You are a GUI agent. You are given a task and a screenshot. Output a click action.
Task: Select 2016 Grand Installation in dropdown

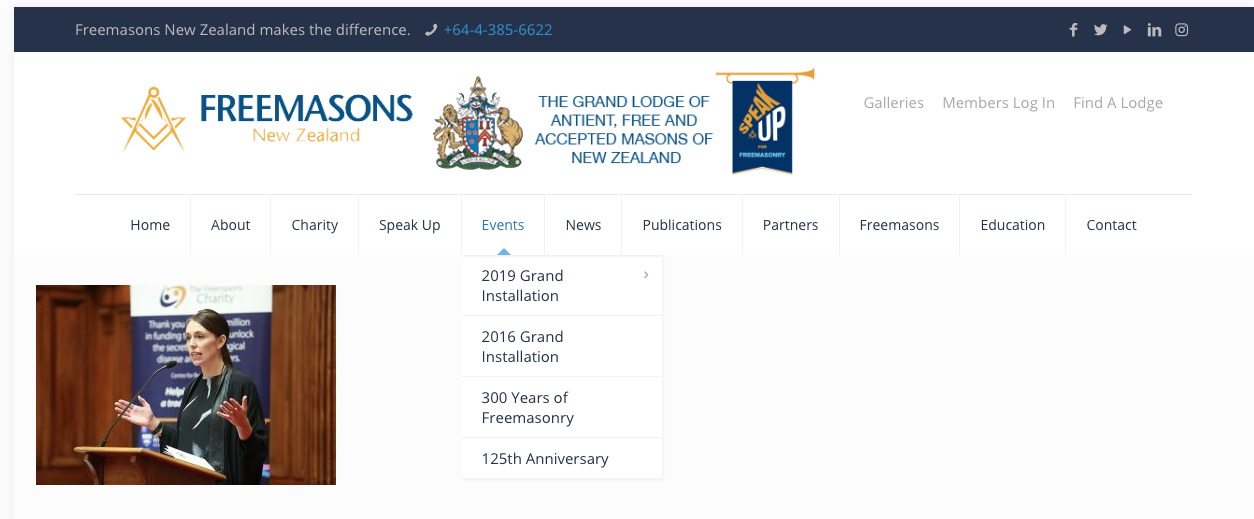click(x=561, y=347)
